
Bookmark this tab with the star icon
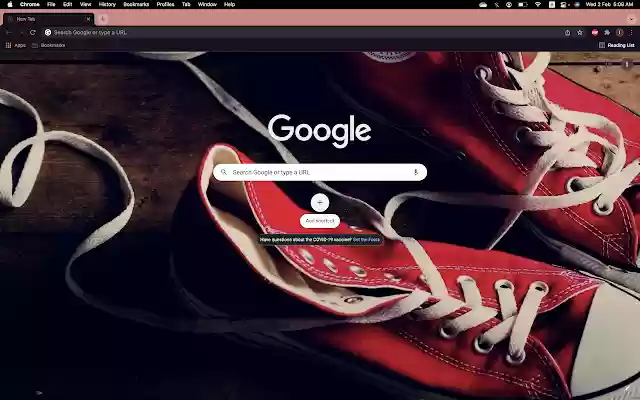[x=580, y=33]
